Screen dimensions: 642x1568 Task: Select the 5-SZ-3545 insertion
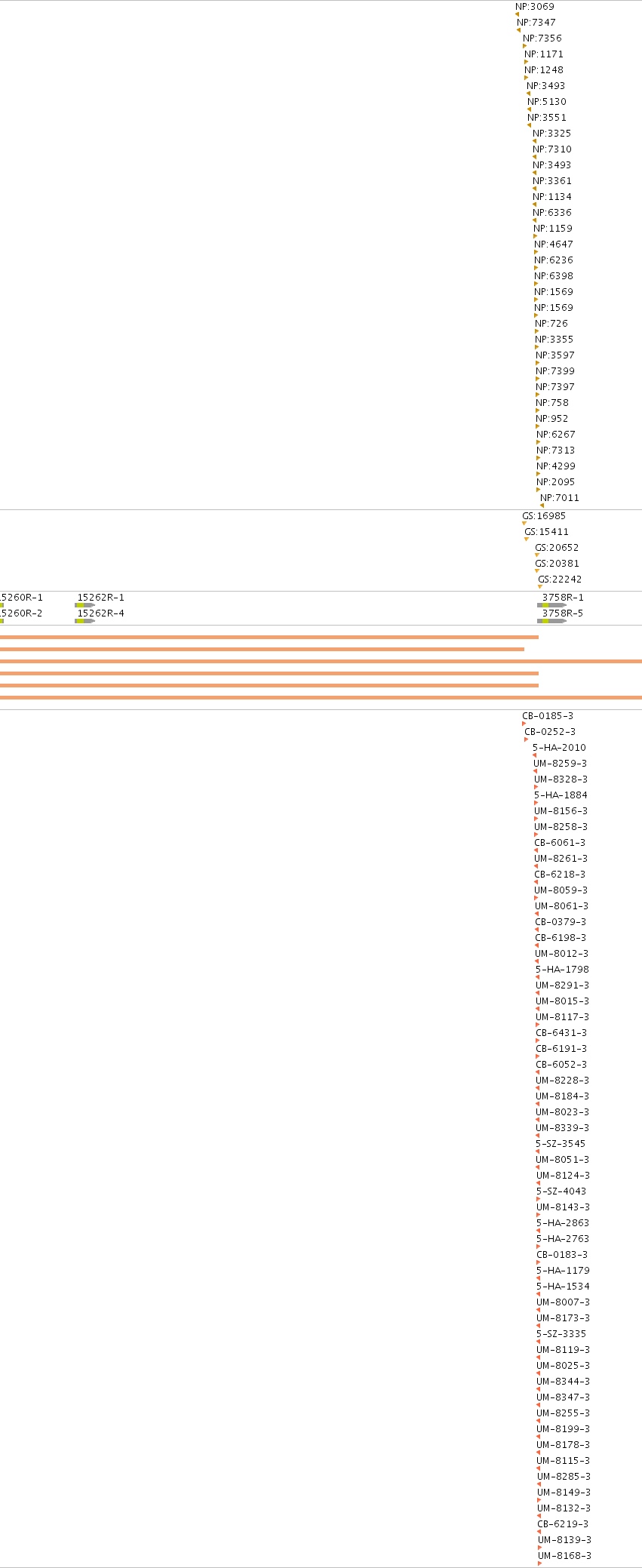pyautogui.click(x=561, y=1144)
